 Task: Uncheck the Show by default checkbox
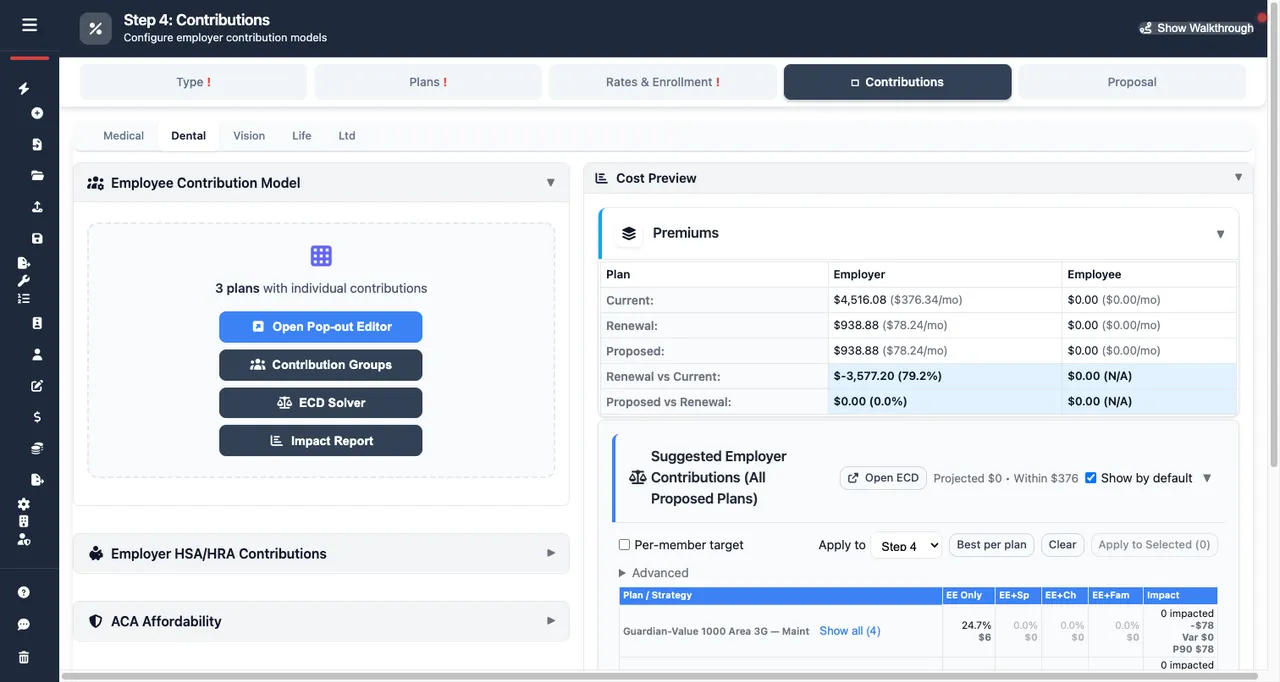1091,478
